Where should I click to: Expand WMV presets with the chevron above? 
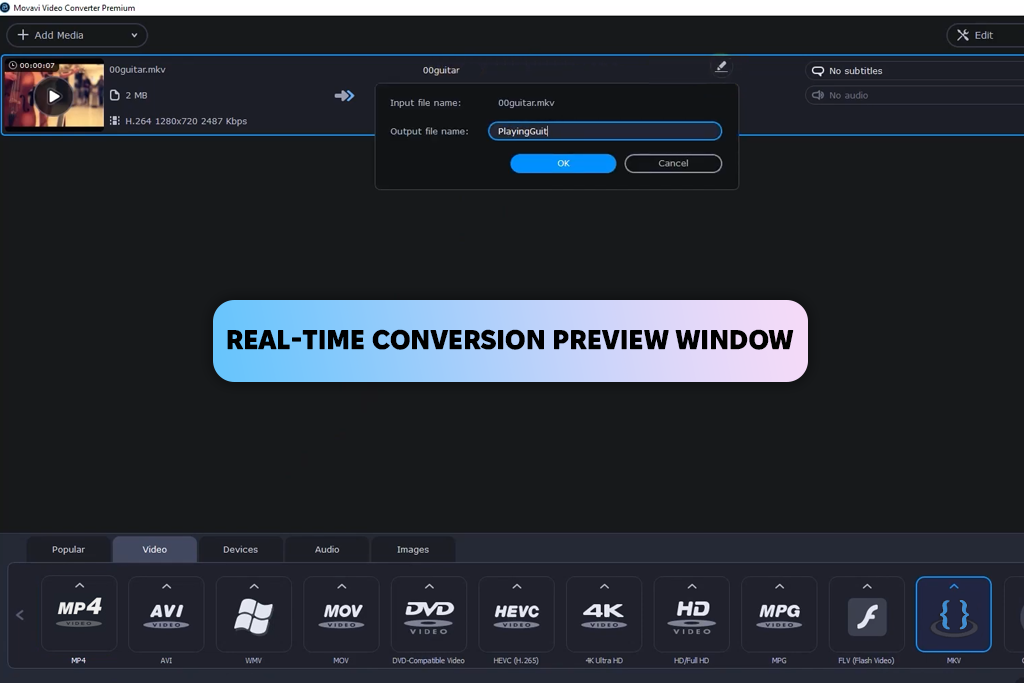tap(254, 586)
